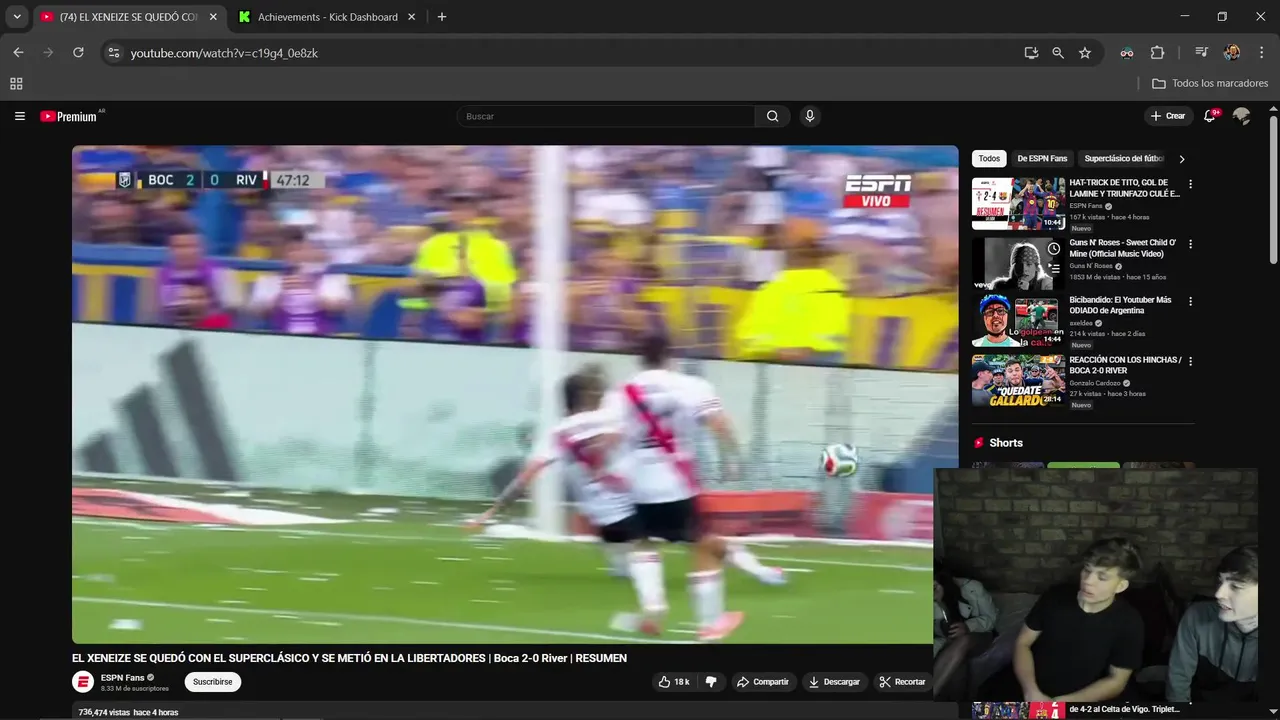Open the ESPN Fans channel name link
1280x720 pixels.
[x=122, y=677]
